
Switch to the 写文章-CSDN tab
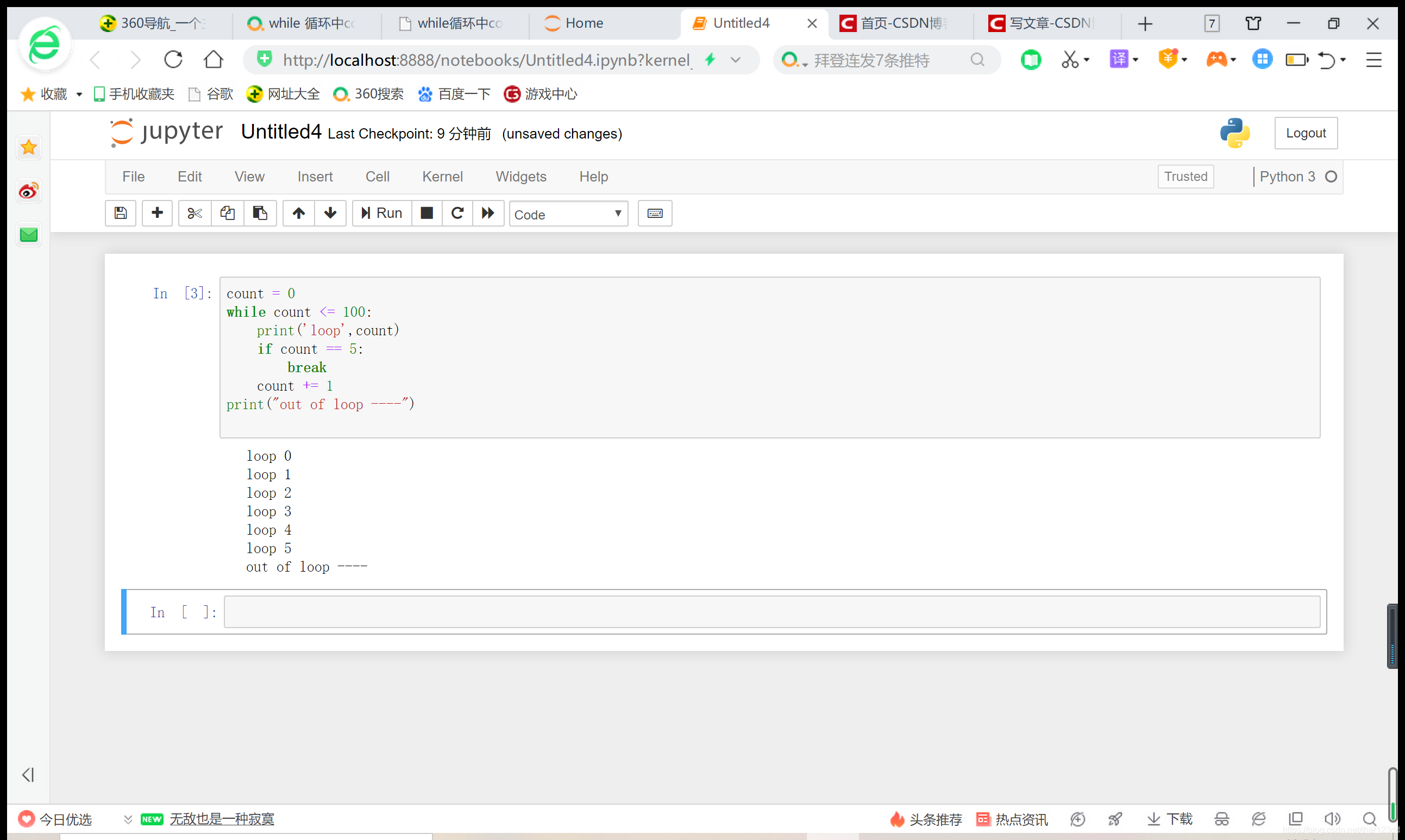pos(1046,23)
